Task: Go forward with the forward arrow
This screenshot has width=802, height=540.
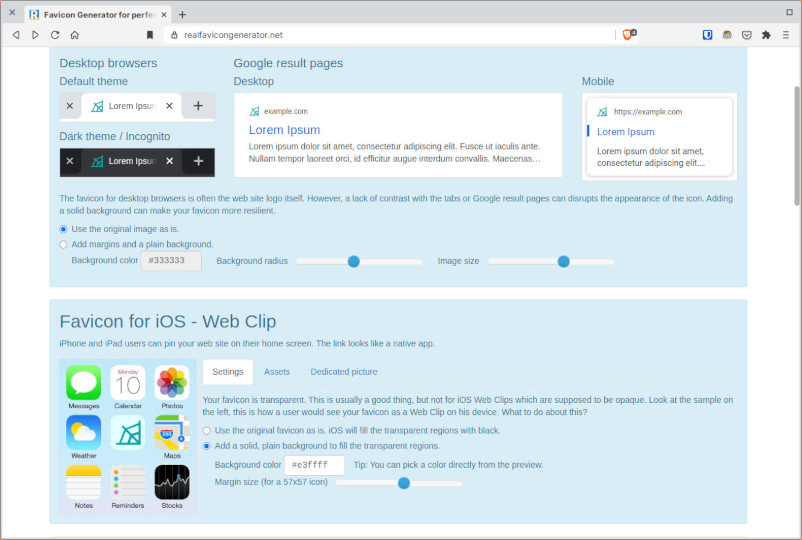Action: (x=35, y=35)
